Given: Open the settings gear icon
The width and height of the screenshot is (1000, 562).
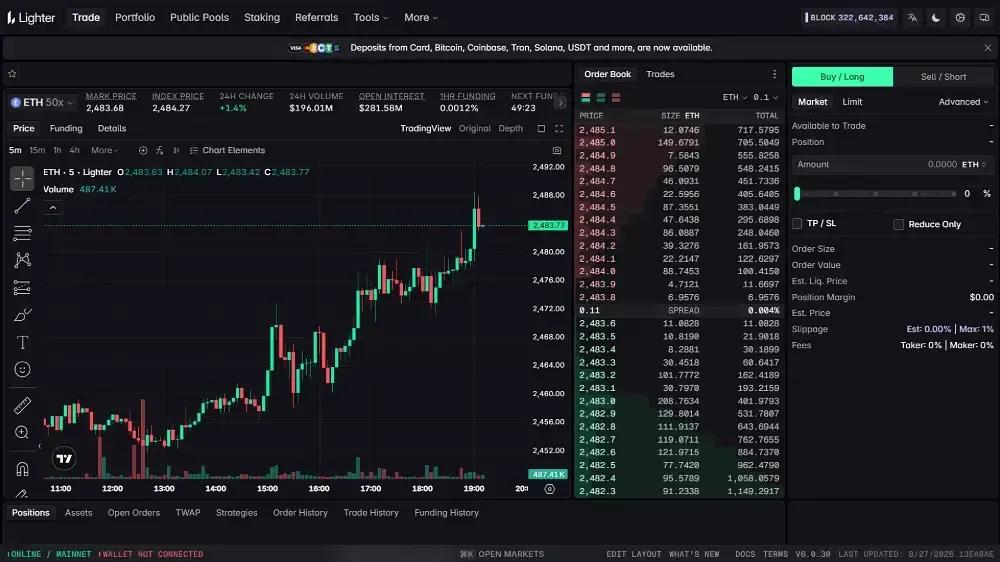Looking at the screenshot, I should coord(960,18).
